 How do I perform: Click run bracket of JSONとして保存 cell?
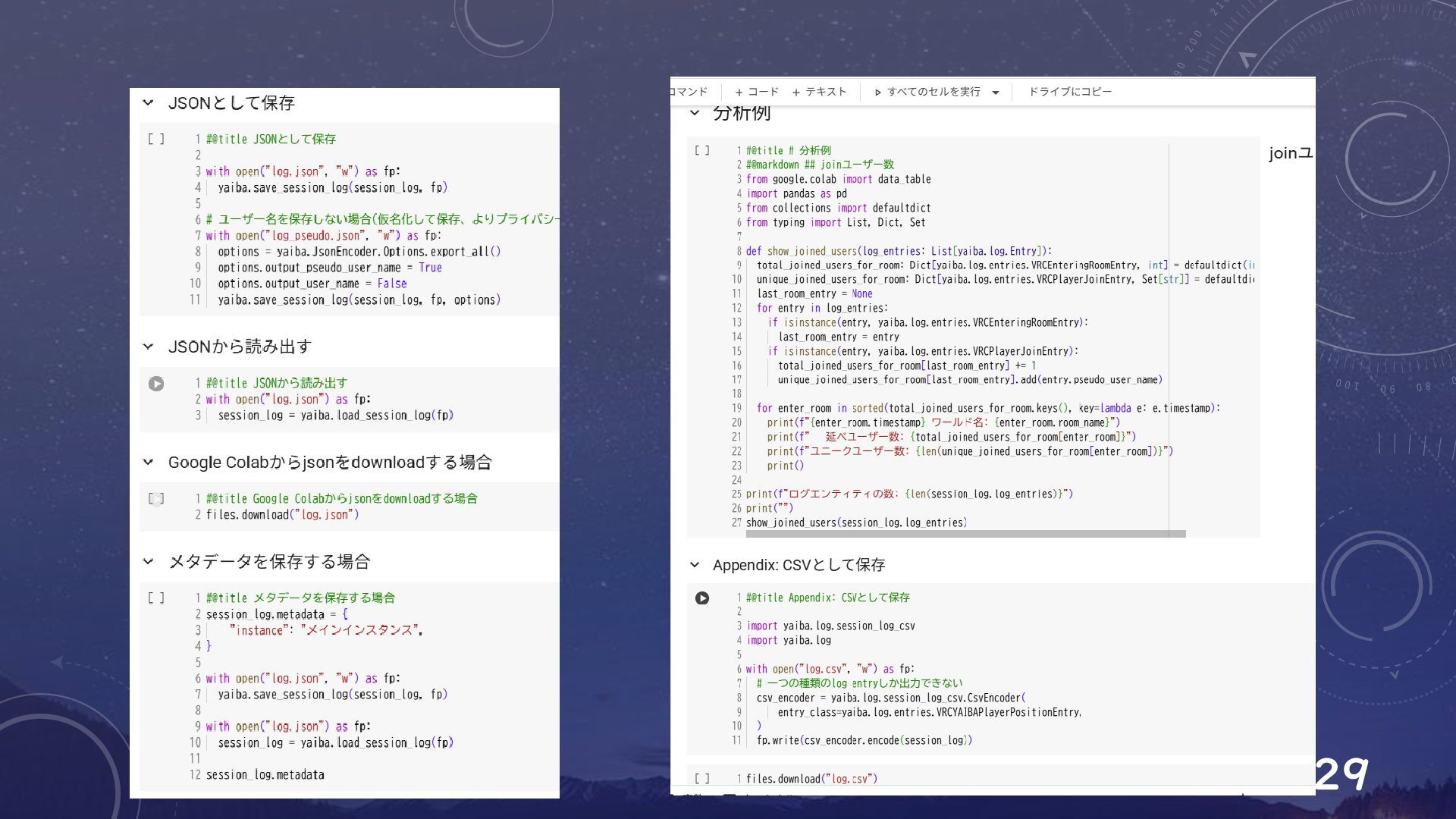pos(155,139)
